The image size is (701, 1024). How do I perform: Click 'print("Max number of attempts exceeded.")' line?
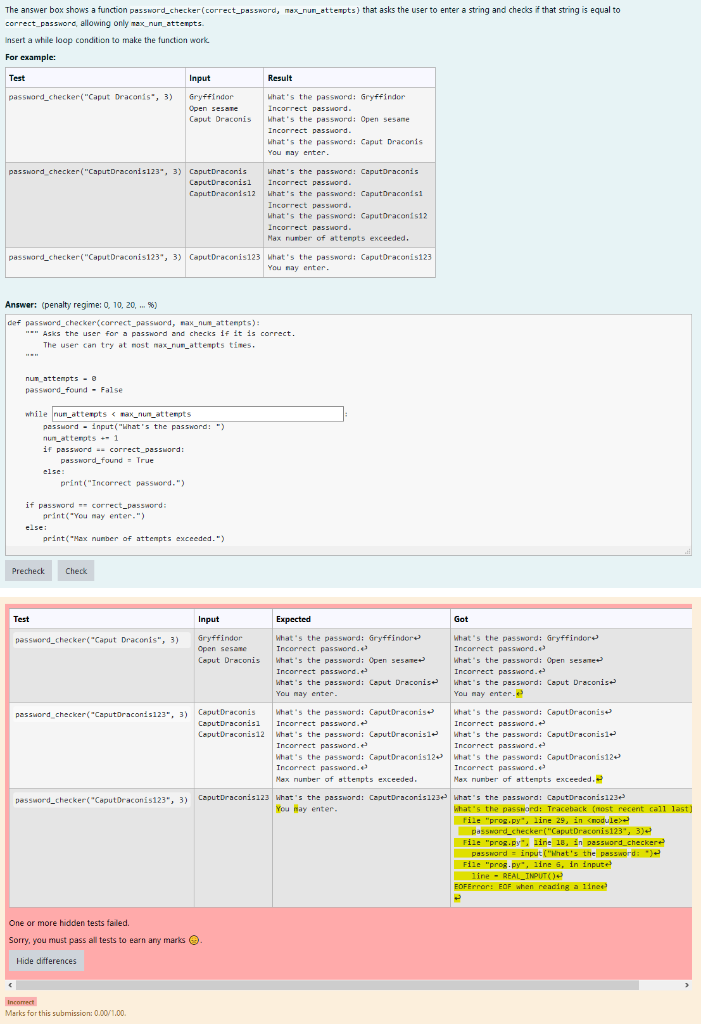point(134,539)
